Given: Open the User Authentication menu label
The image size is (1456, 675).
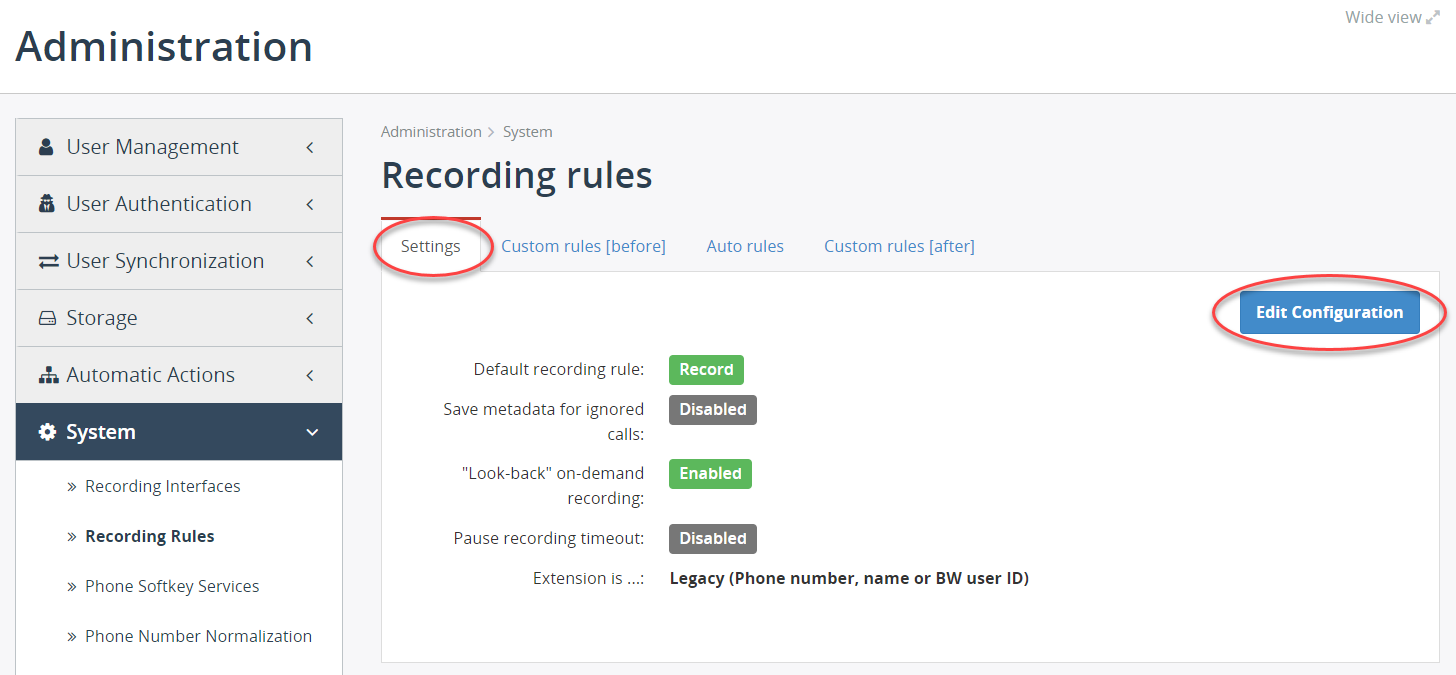Looking at the screenshot, I should [159, 204].
